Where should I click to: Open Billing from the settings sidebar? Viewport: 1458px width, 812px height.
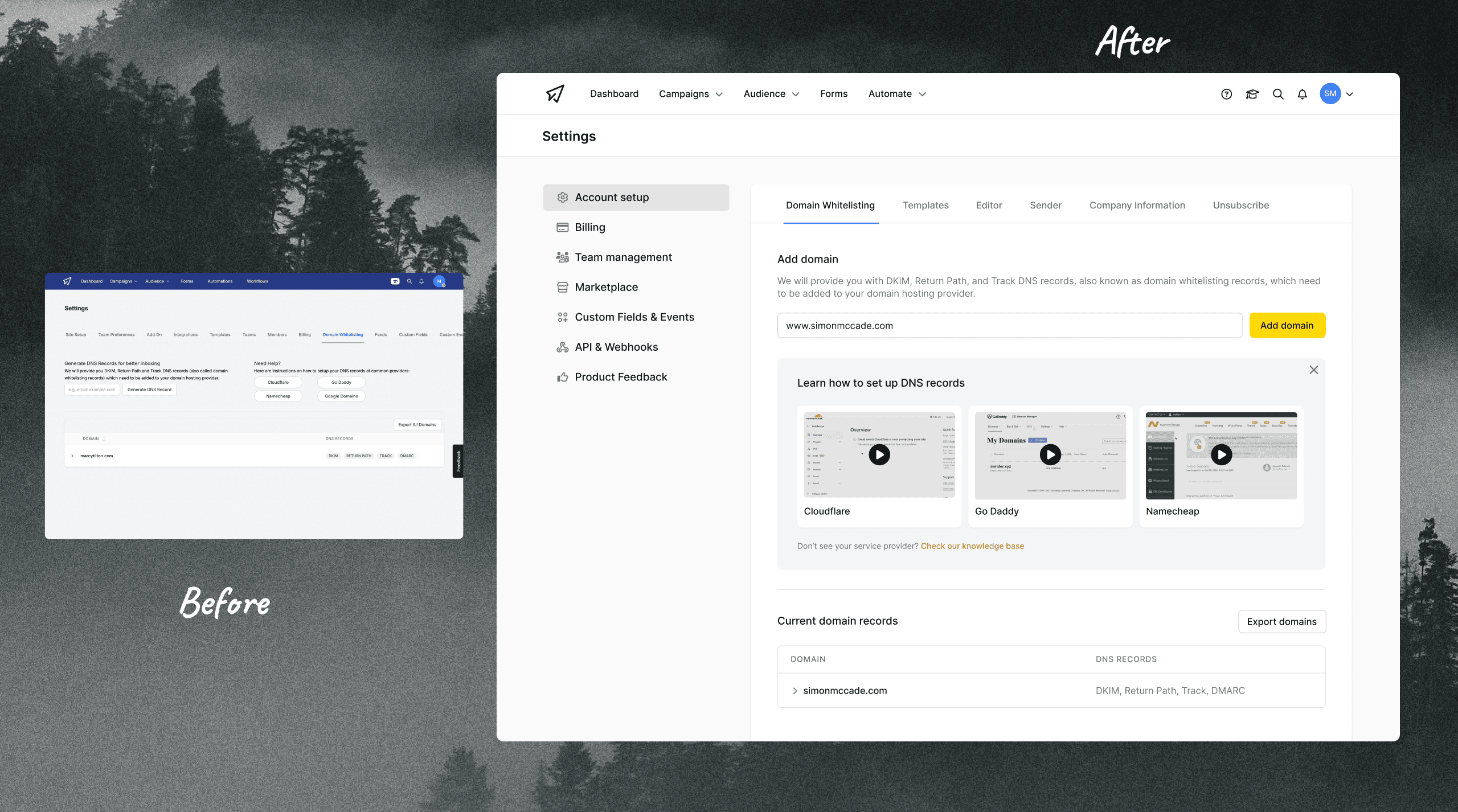[x=589, y=227]
